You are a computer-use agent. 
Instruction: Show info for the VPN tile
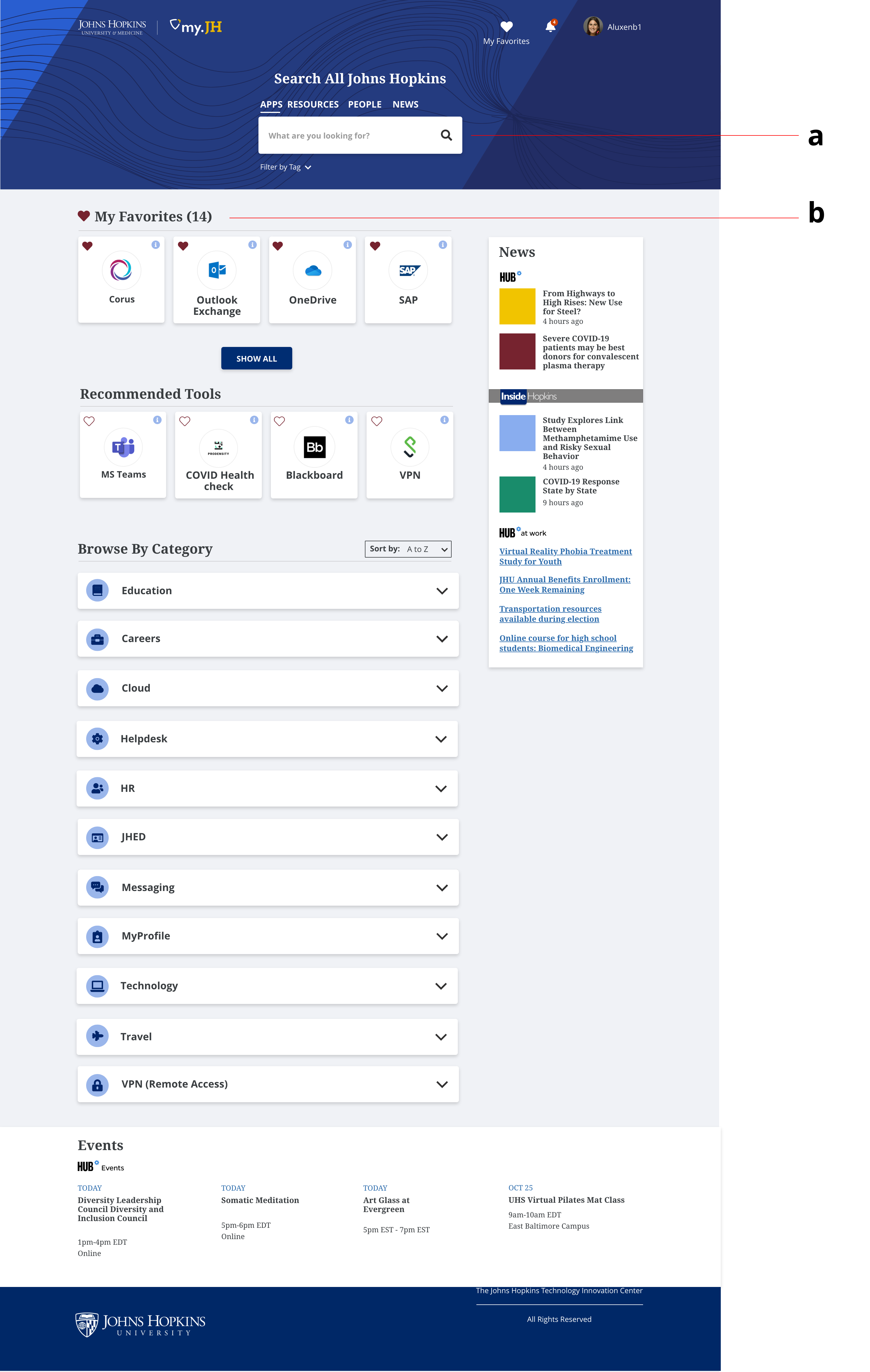[444, 420]
